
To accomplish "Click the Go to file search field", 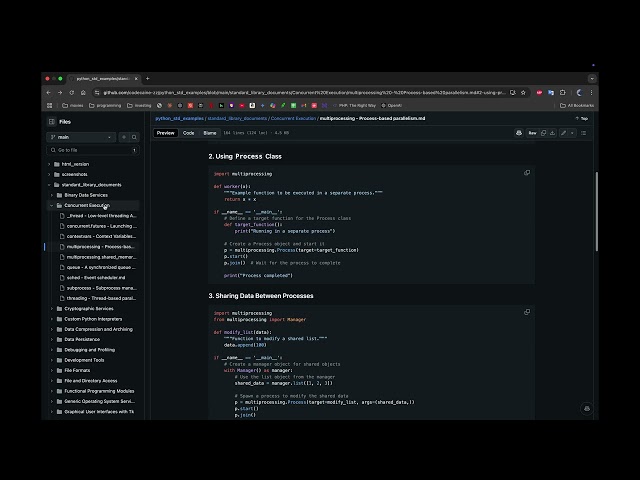I will click(x=93, y=150).
